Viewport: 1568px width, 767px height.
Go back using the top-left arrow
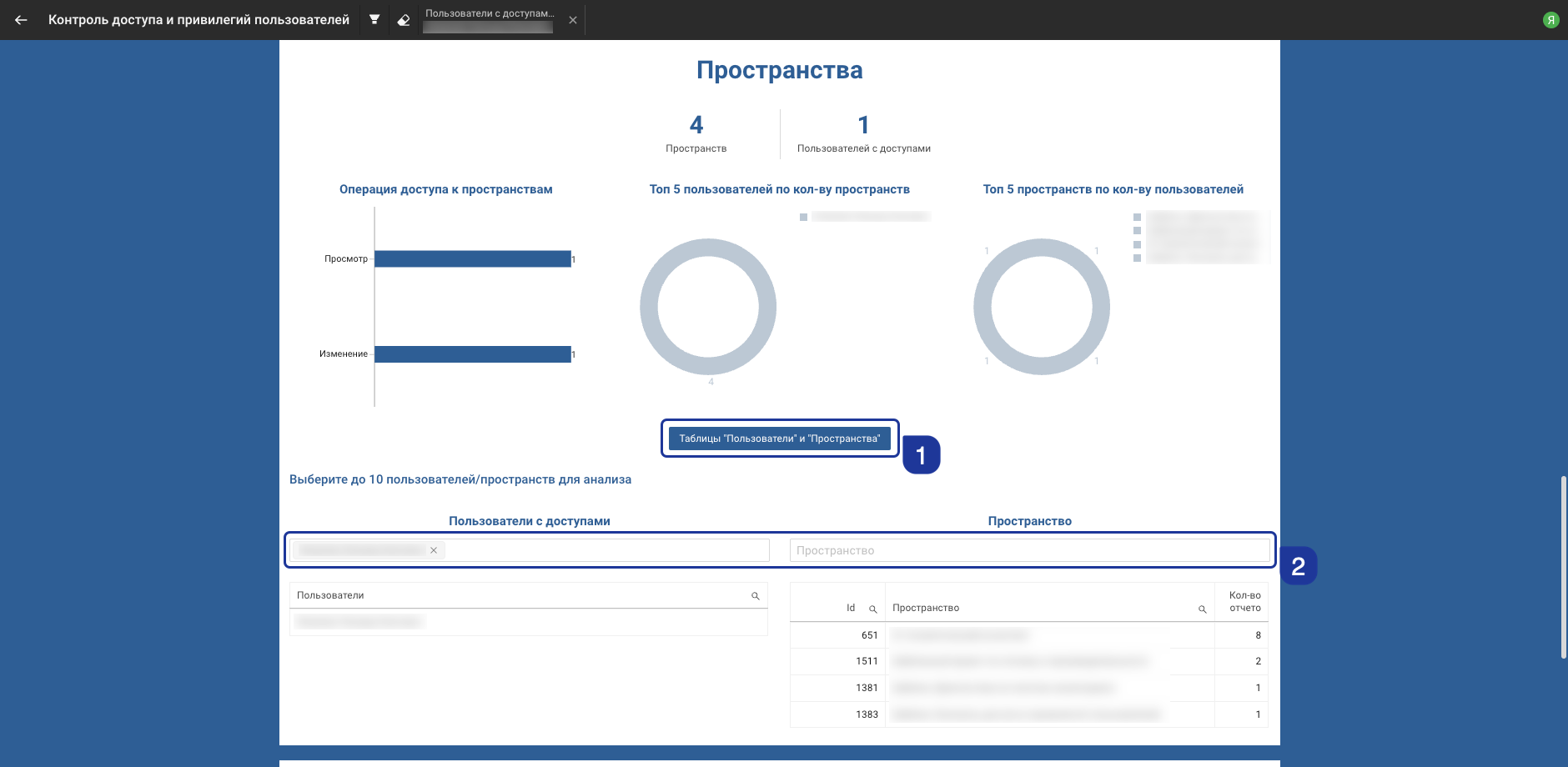click(21, 20)
